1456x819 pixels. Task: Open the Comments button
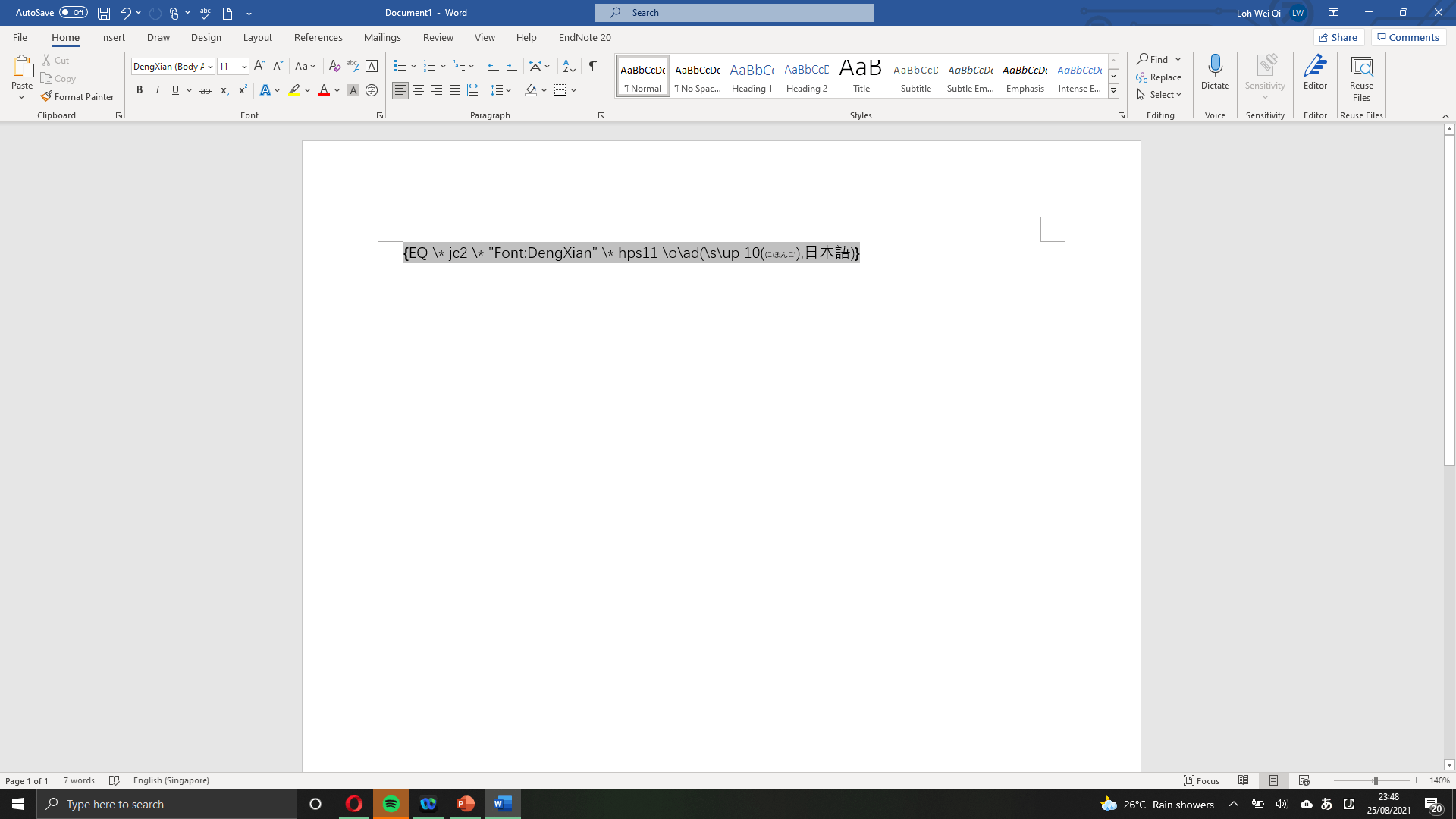(1408, 37)
